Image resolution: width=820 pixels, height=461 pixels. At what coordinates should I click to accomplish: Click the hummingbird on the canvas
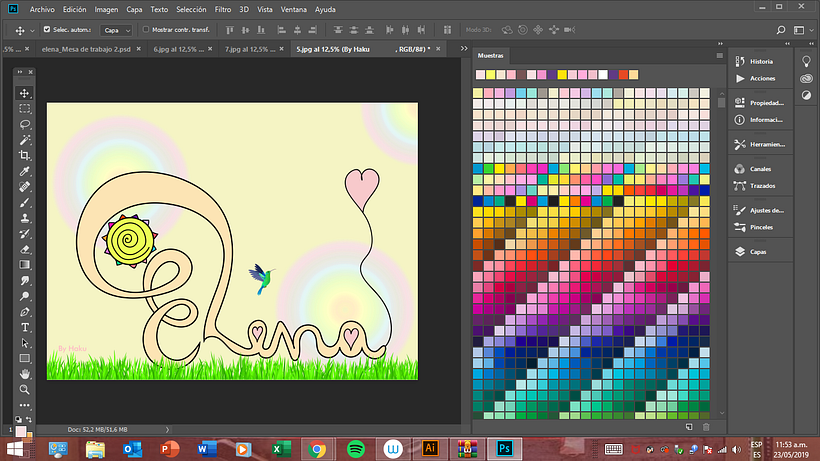[261, 278]
